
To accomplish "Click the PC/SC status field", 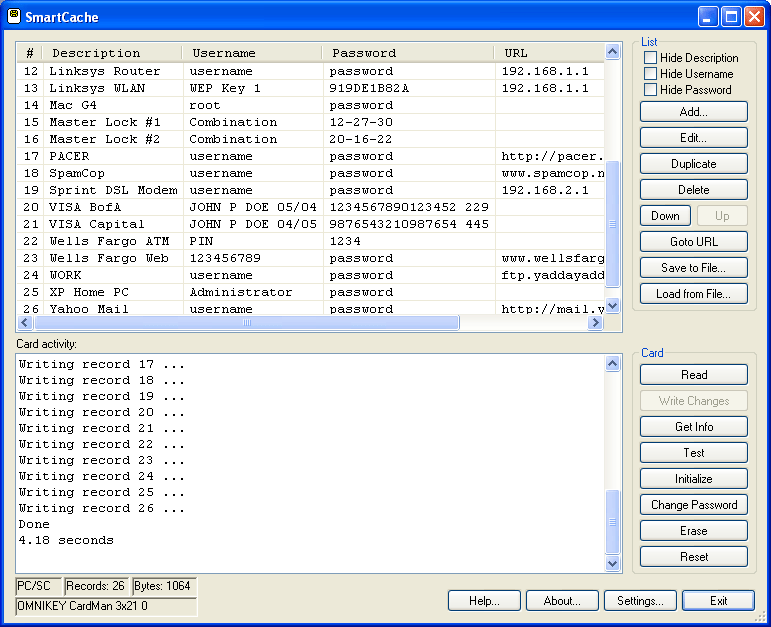I will 38,586.
